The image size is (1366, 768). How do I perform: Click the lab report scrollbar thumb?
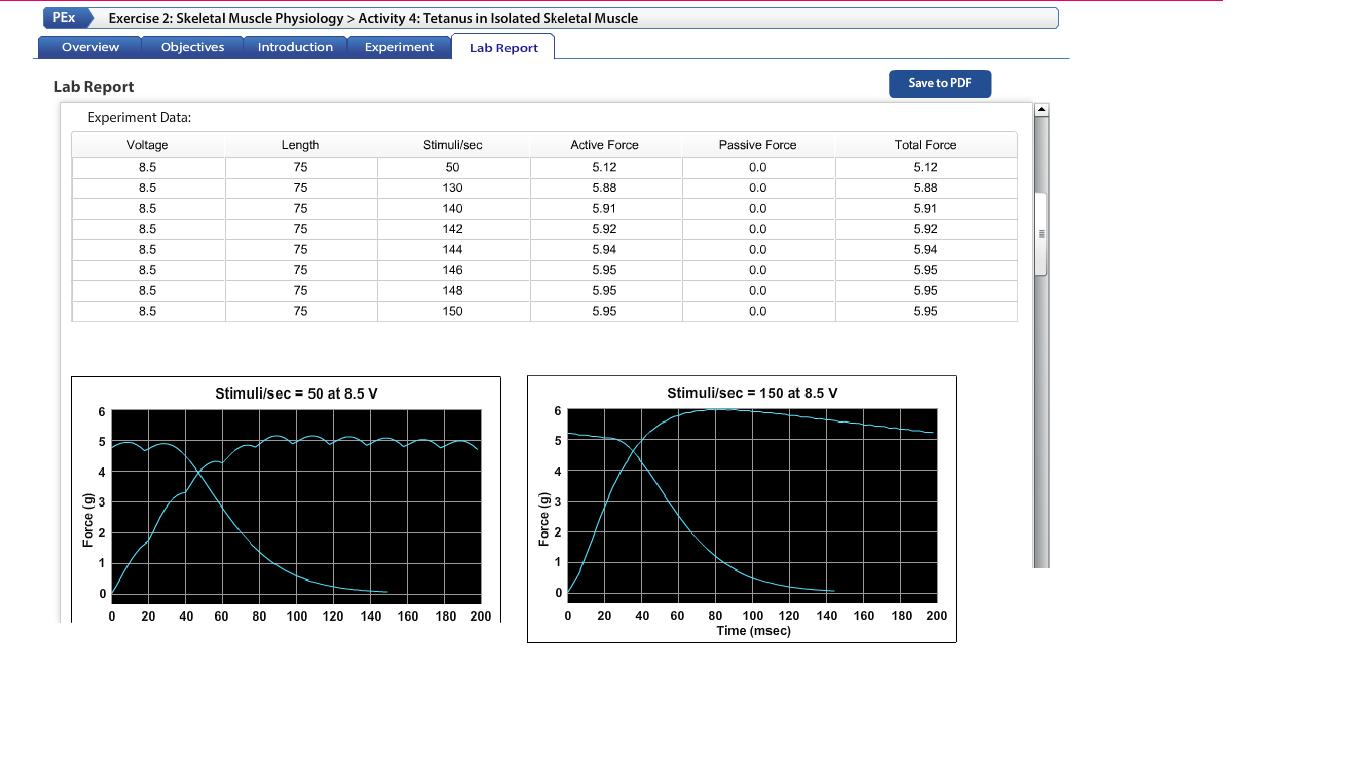1041,234
